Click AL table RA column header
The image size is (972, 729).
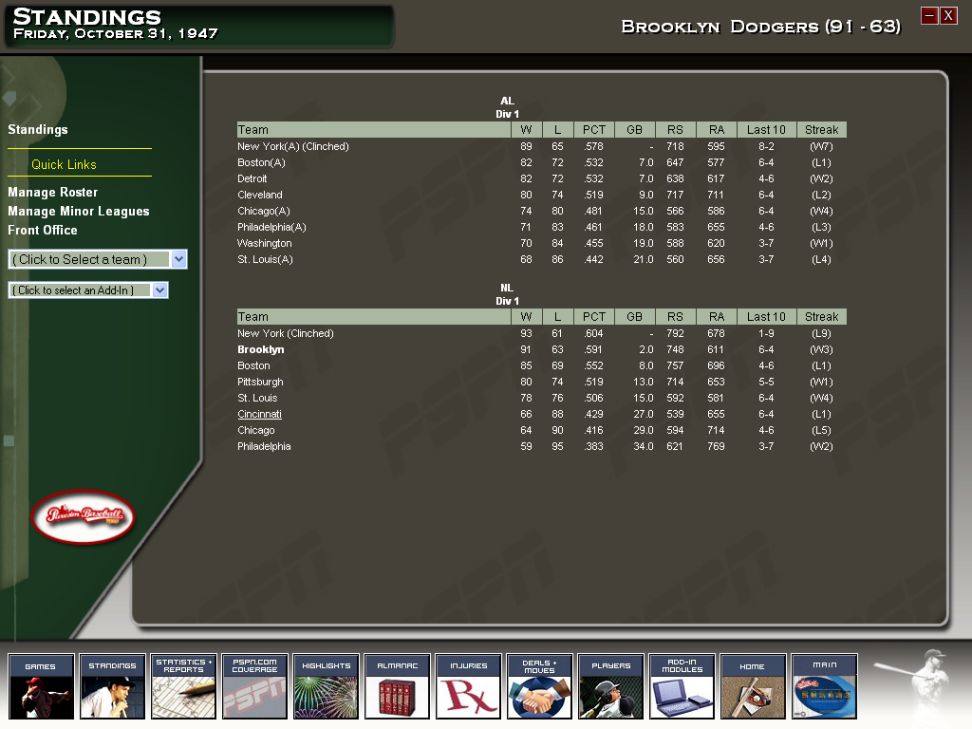click(x=716, y=130)
